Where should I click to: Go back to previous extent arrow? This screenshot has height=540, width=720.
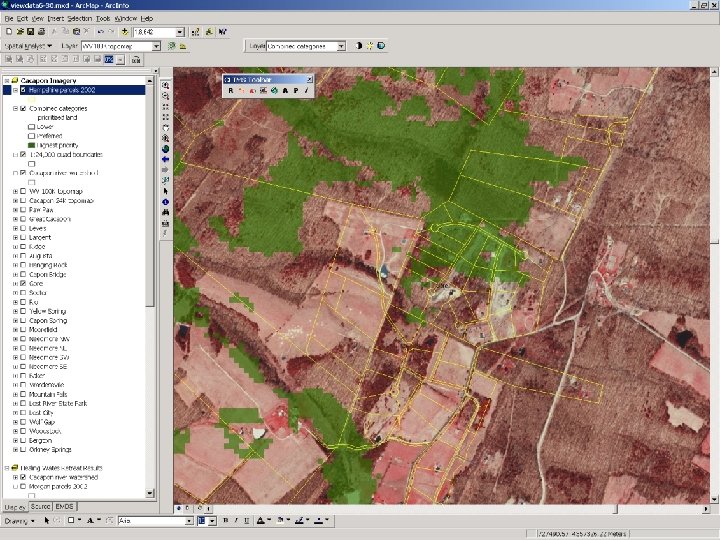click(165, 160)
